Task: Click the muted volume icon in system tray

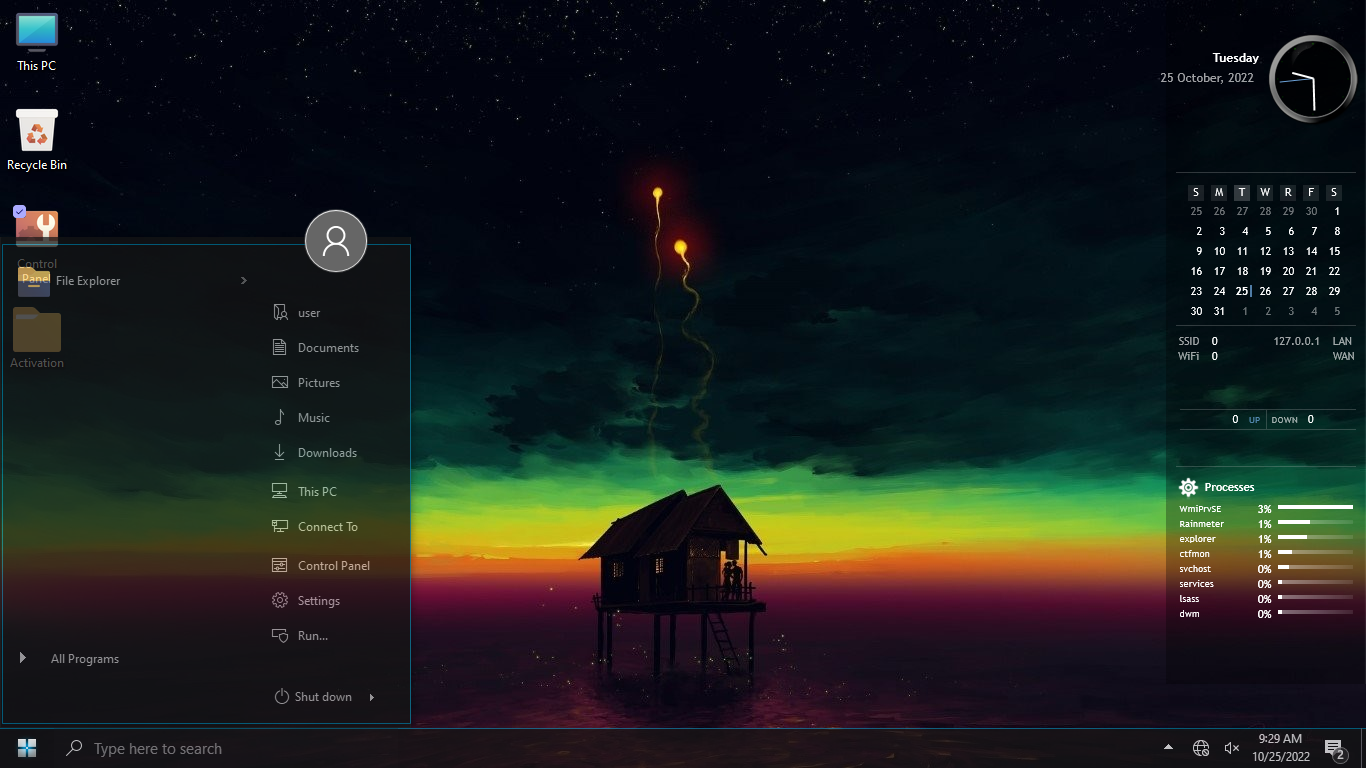Action: [1232, 748]
